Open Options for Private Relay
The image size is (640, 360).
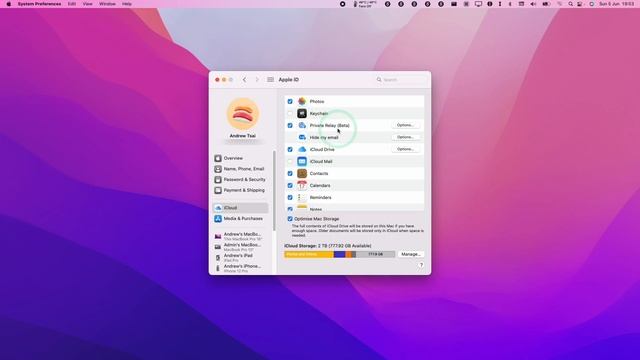405,125
